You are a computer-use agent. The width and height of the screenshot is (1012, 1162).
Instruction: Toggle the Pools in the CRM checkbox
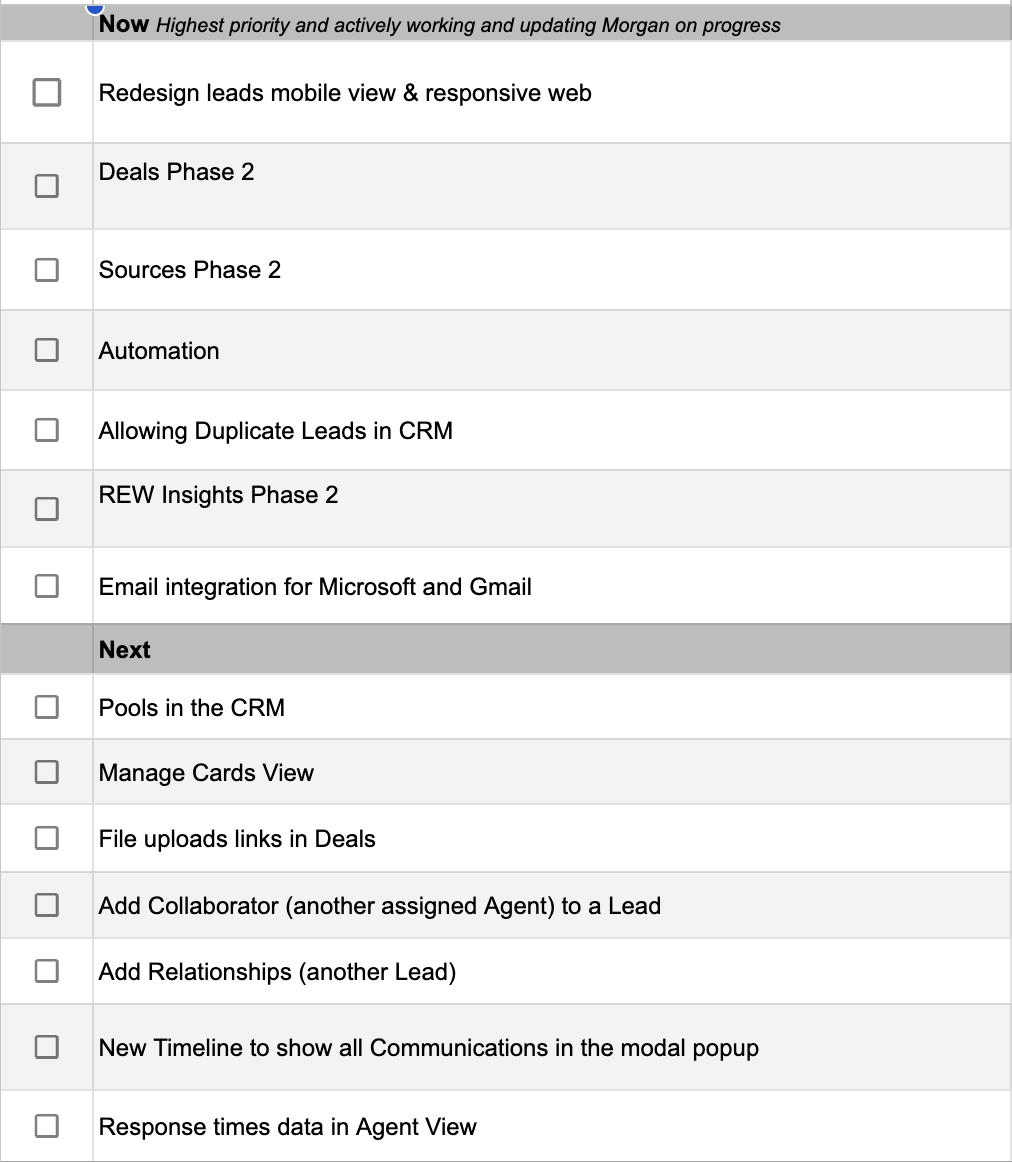(46, 707)
